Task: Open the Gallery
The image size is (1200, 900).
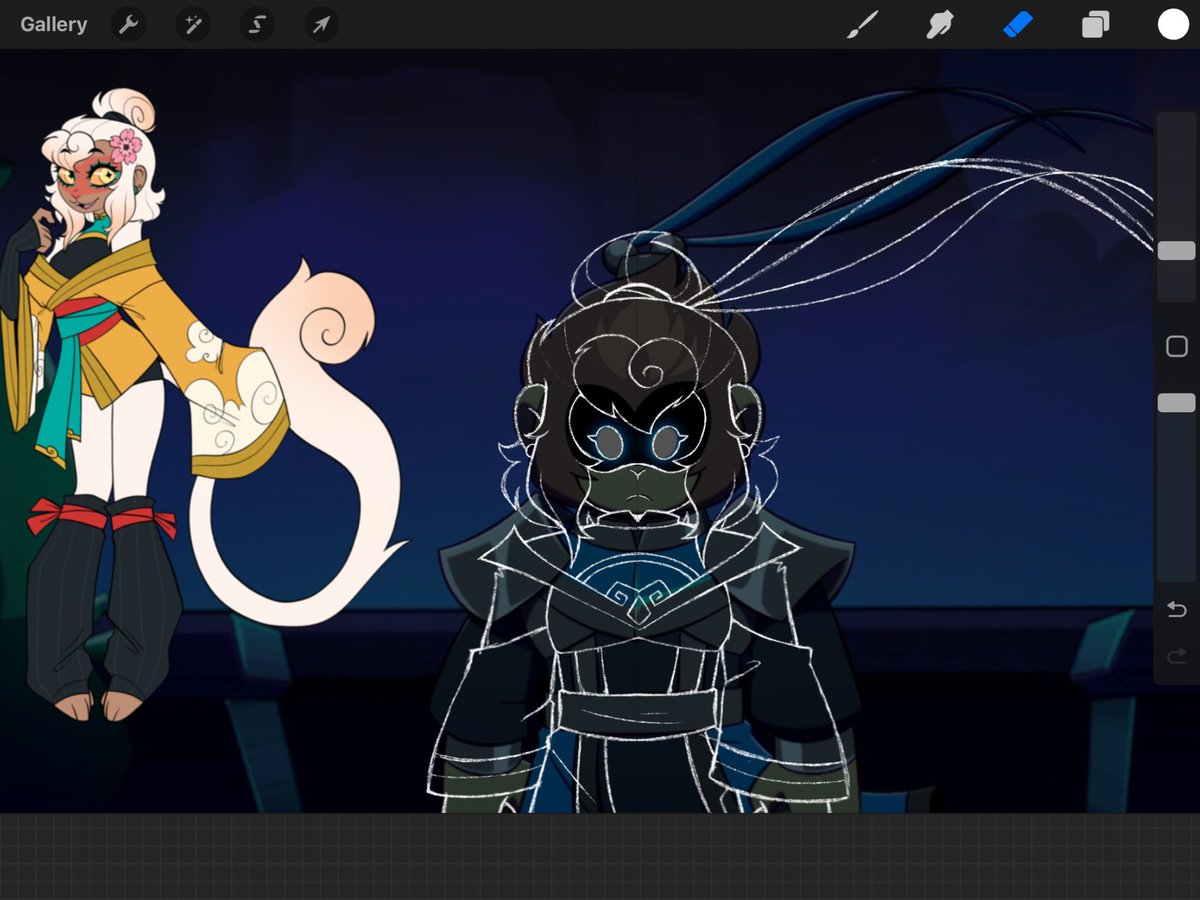Action: [x=53, y=24]
